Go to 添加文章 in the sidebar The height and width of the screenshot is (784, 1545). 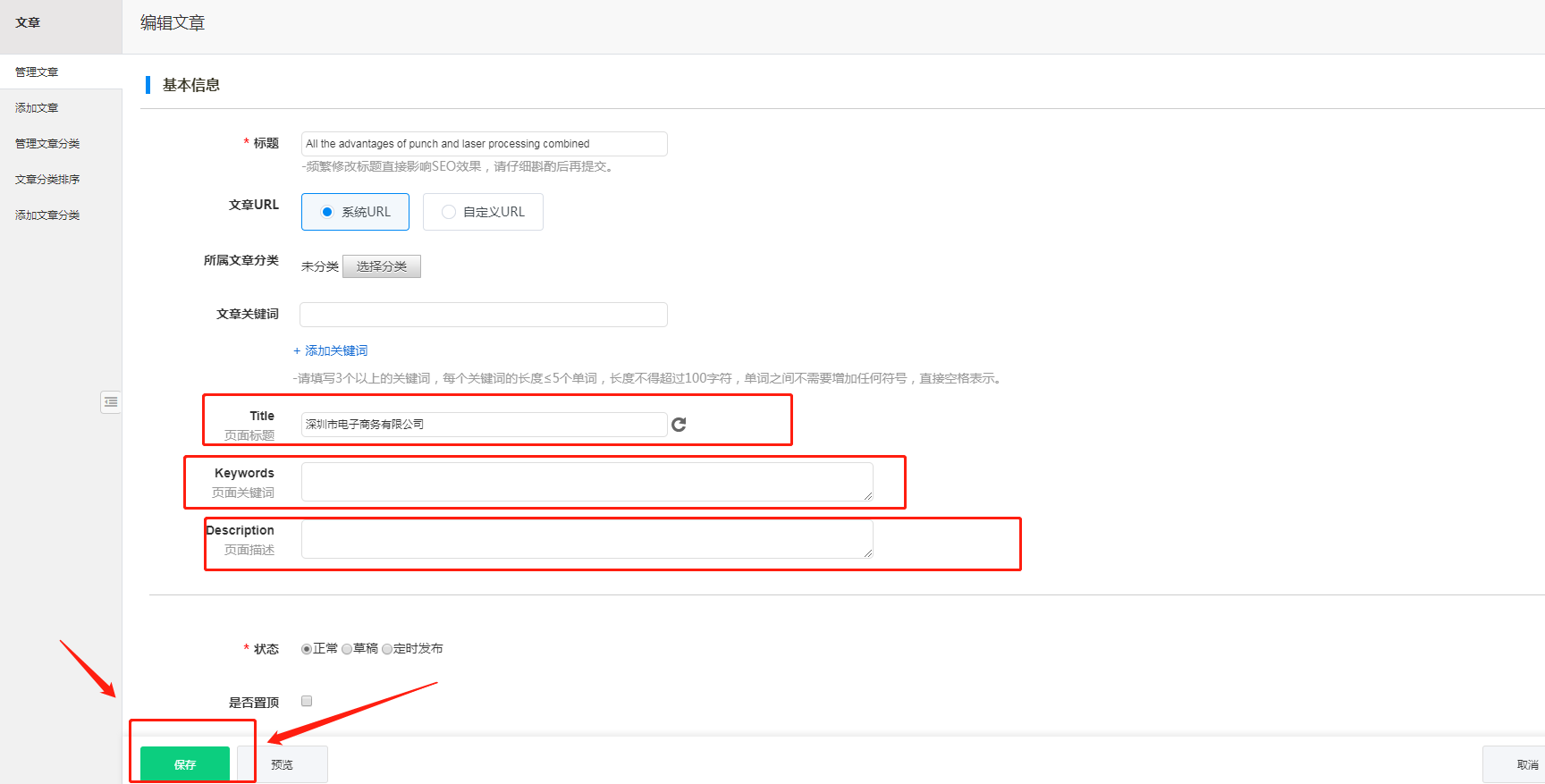click(37, 107)
